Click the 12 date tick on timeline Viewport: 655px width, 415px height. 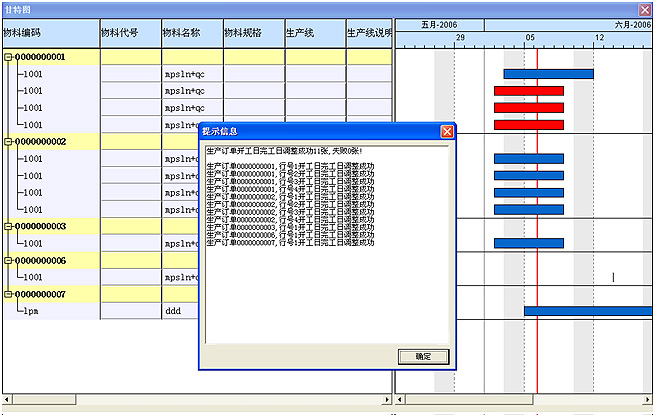pyautogui.click(x=599, y=38)
